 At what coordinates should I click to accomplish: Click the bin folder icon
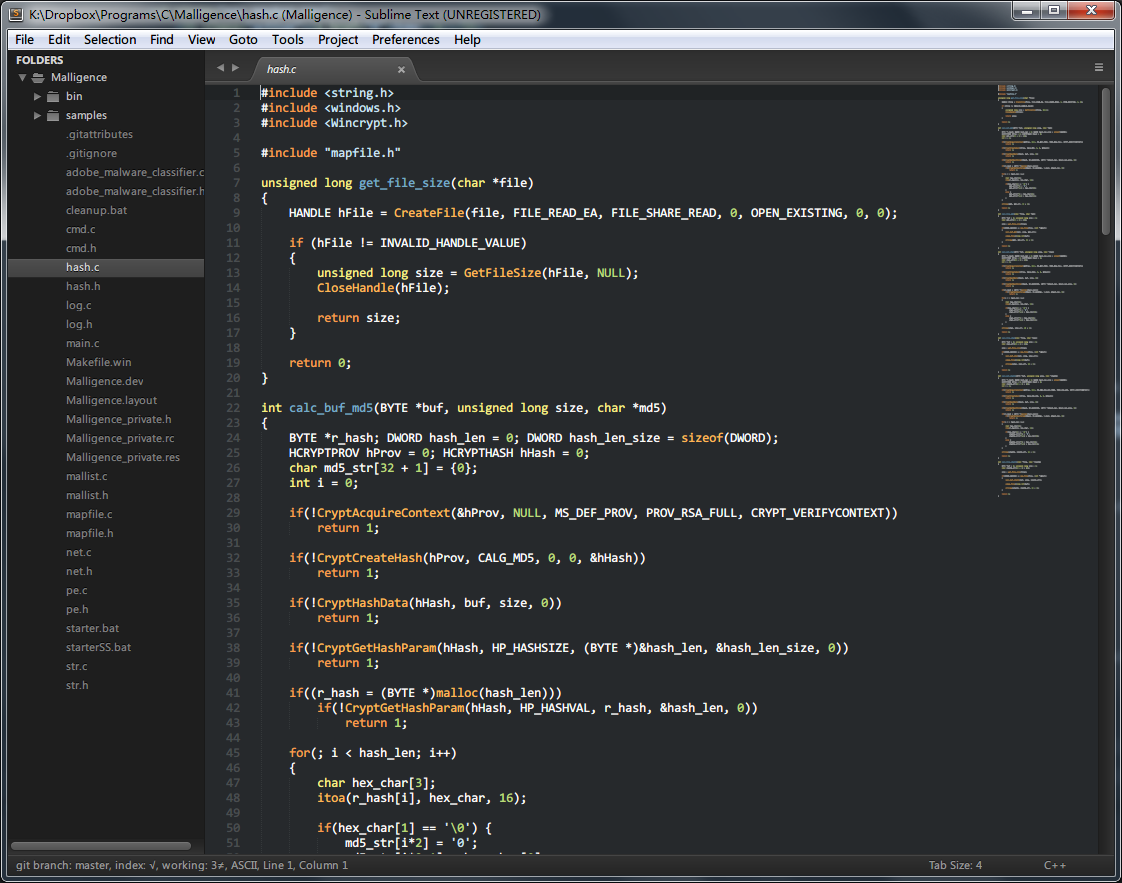pos(53,97)
